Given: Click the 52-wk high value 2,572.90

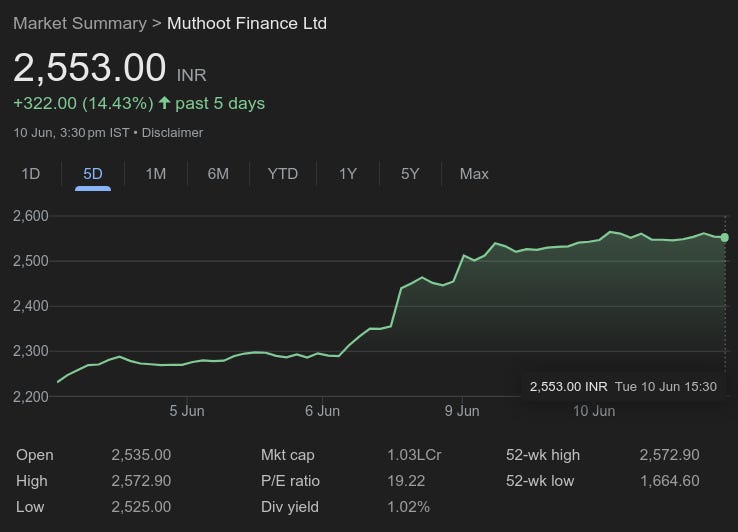Looking at the screenshot, I should 669,455.
